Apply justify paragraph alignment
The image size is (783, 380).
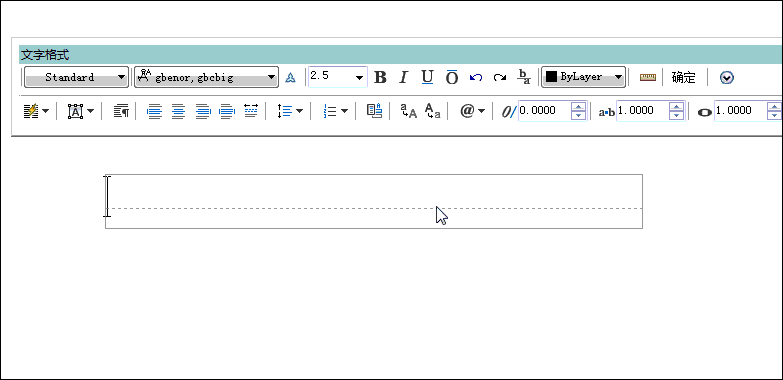coord(227,111)
